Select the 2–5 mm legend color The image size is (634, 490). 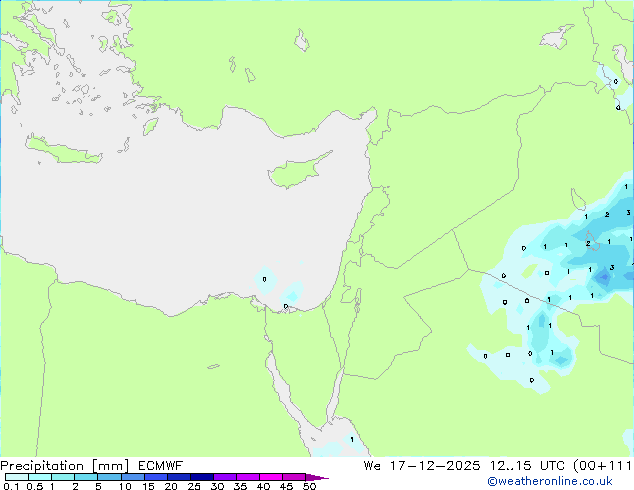pos(86,477)
